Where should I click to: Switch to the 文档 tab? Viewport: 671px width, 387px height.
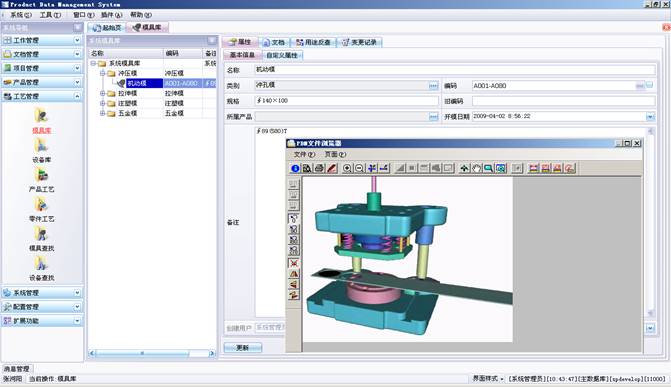(x=274, y=42)
